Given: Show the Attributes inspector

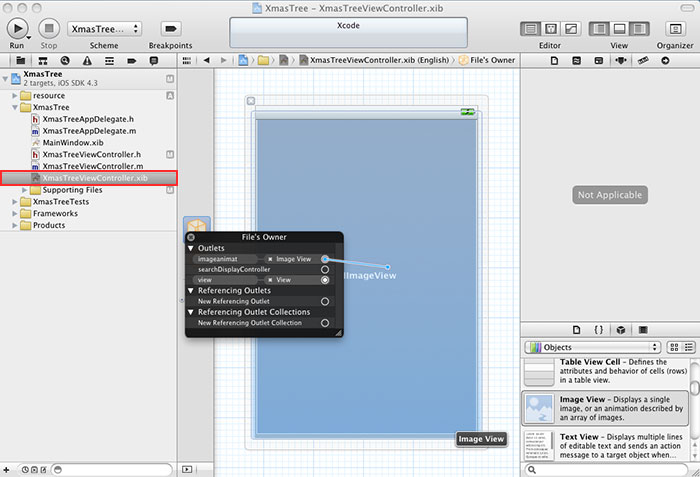Looking at the screenshot, I should pyautogui.click(x=621, y=60).
